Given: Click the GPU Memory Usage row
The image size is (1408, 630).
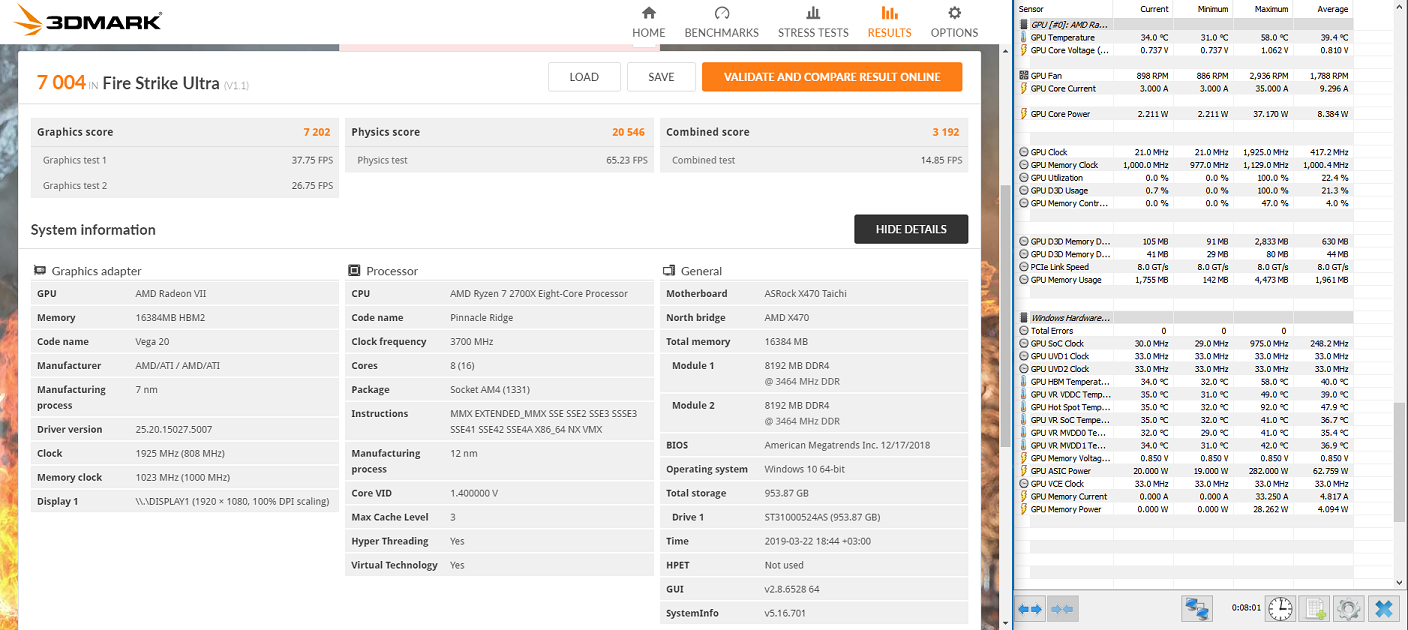Looking at the screenshot, I should pyautogui.click(x=1184, y=280).
